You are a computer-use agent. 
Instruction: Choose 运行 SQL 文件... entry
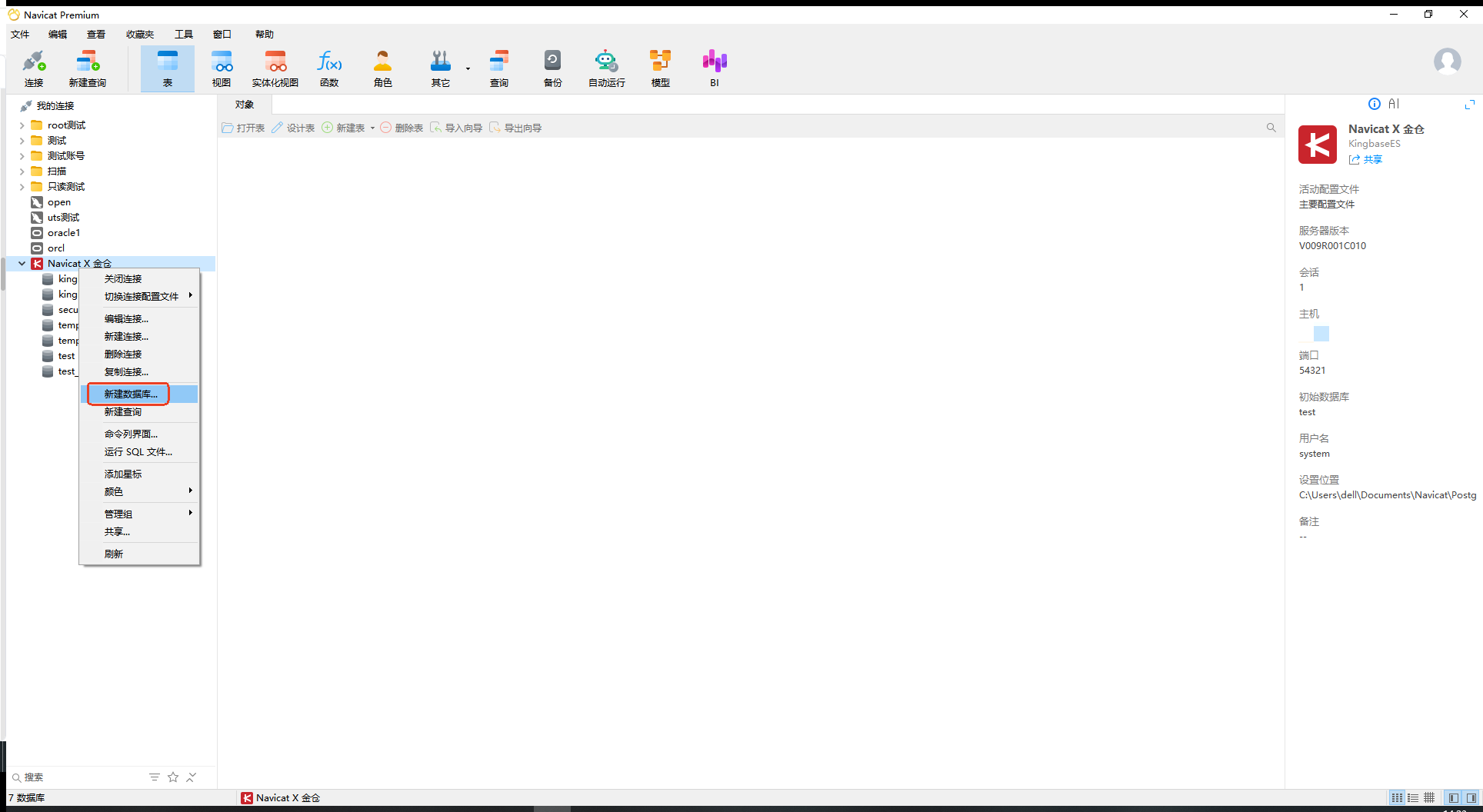(139, 451)
